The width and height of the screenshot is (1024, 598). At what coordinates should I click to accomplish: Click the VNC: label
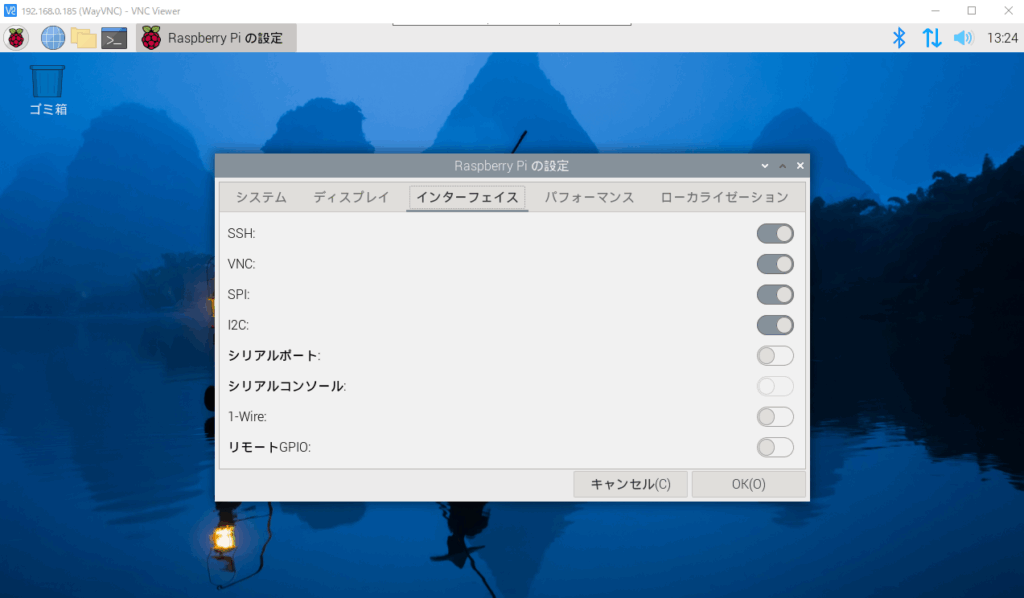point(241,264)
